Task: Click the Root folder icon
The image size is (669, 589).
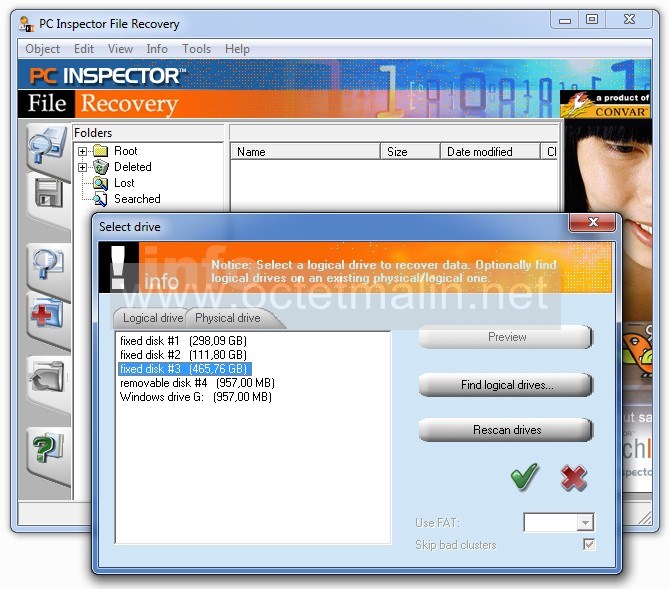Action: (x=101, y=151)
